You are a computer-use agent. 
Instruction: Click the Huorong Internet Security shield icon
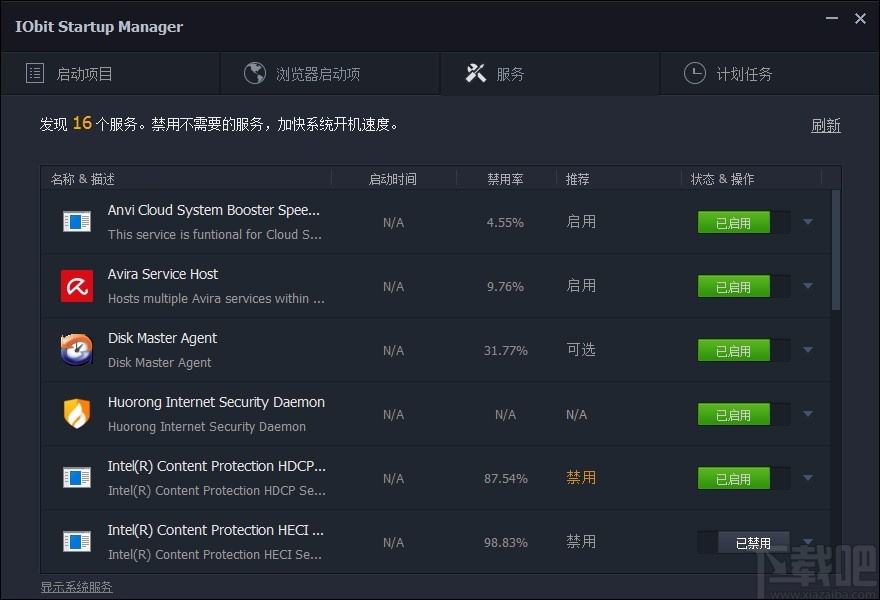[x=76, y=413]
